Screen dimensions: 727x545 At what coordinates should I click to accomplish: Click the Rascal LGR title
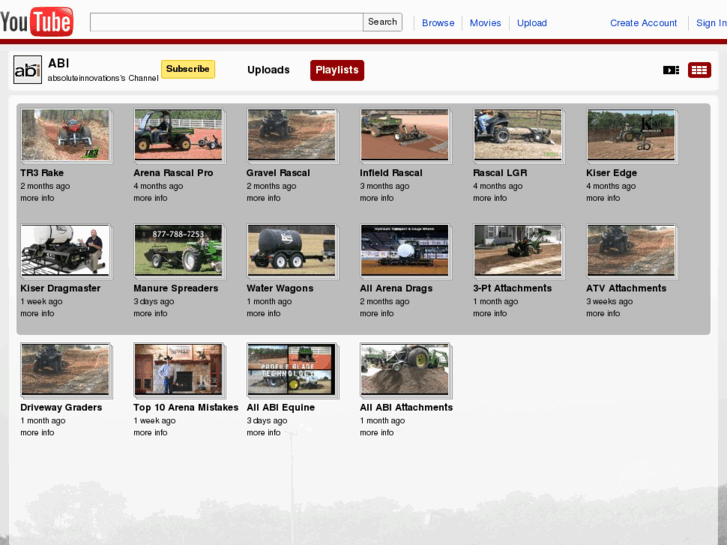500,173
